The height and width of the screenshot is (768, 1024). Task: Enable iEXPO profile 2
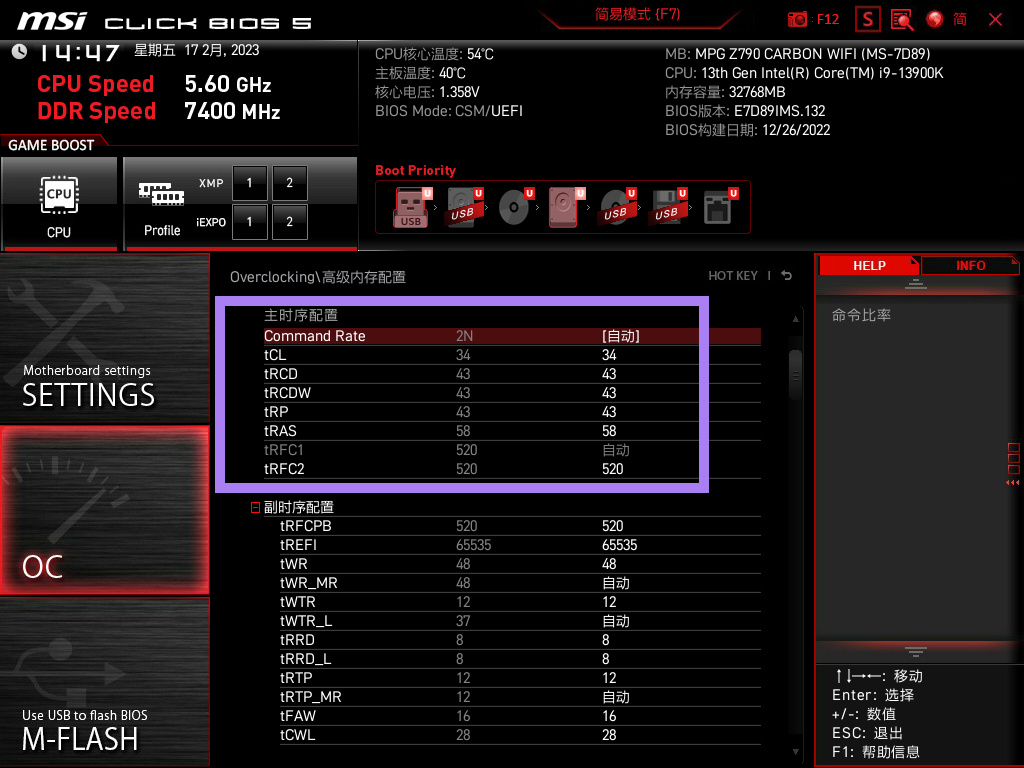(x=289, y=222)
